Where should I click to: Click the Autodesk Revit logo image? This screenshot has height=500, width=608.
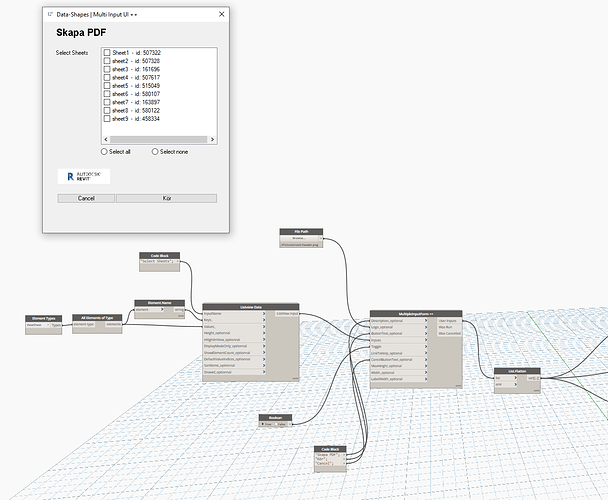pyautogui.click(x=84, y=176)
